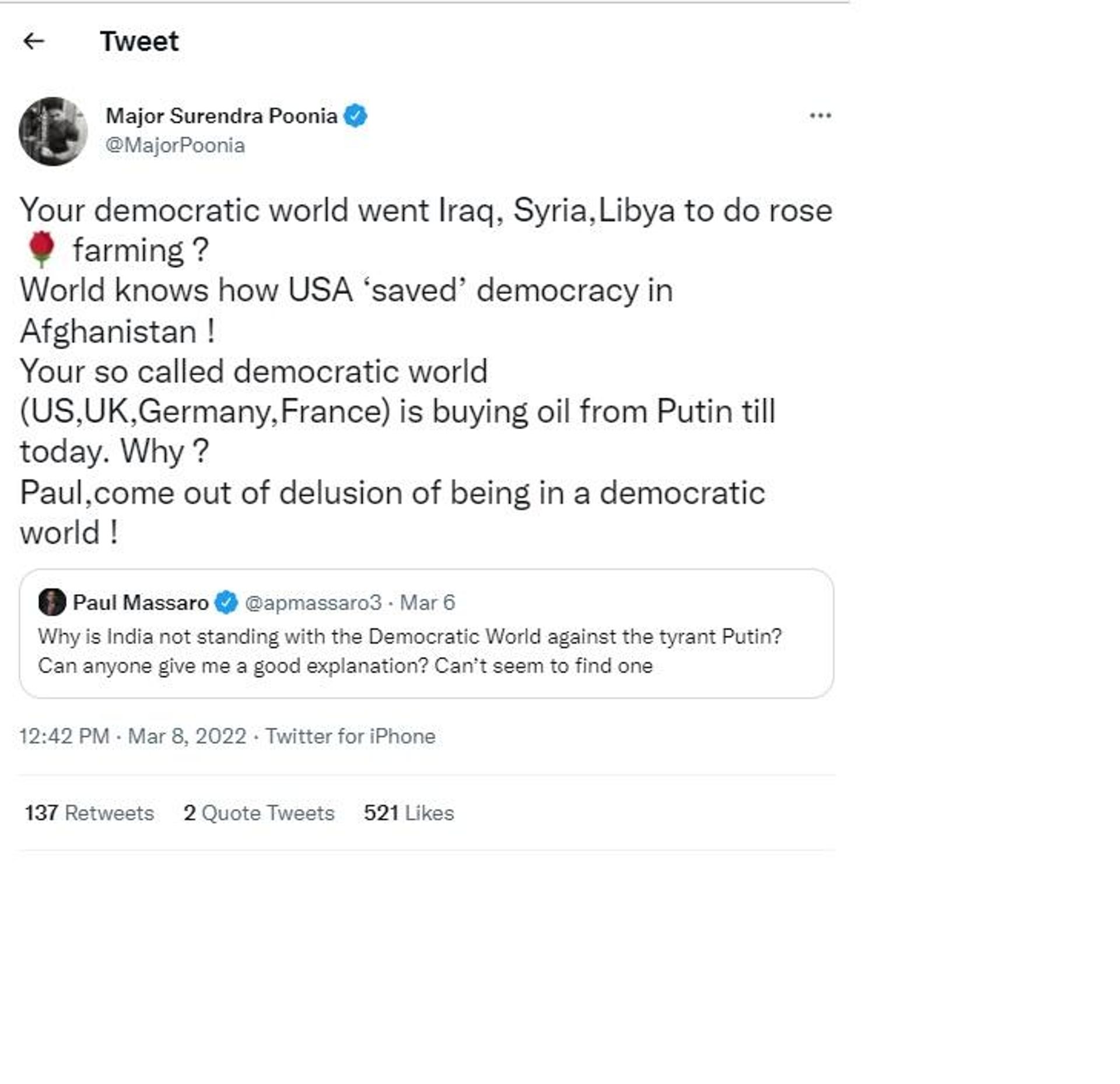Click the verified badge beside Paul Massaro
The width and height of the screenshot is (1120, 1084).
coord(226,602)
